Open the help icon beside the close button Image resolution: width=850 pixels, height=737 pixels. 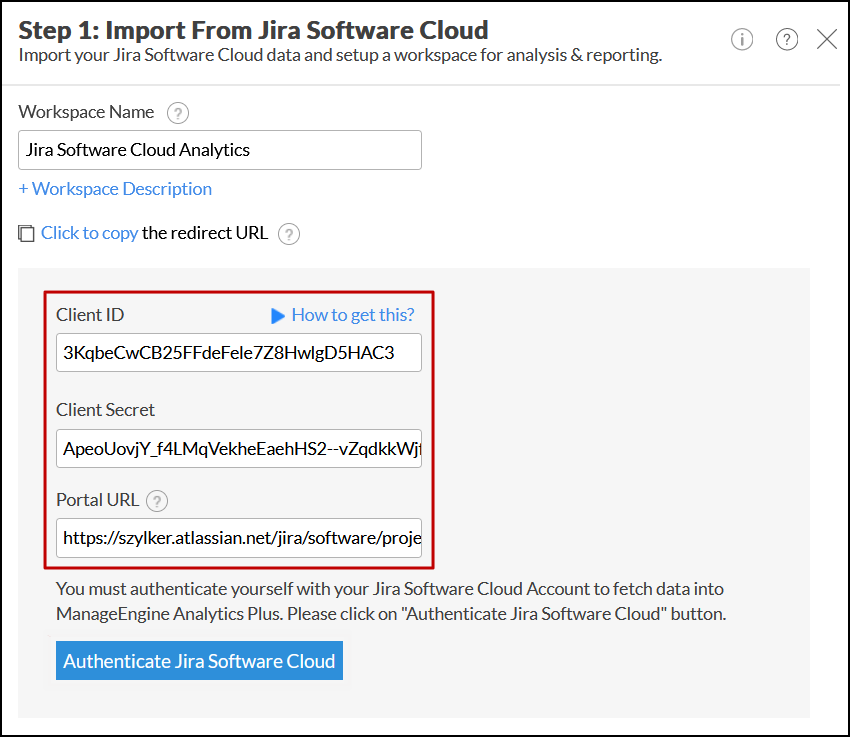pos(787,39)
